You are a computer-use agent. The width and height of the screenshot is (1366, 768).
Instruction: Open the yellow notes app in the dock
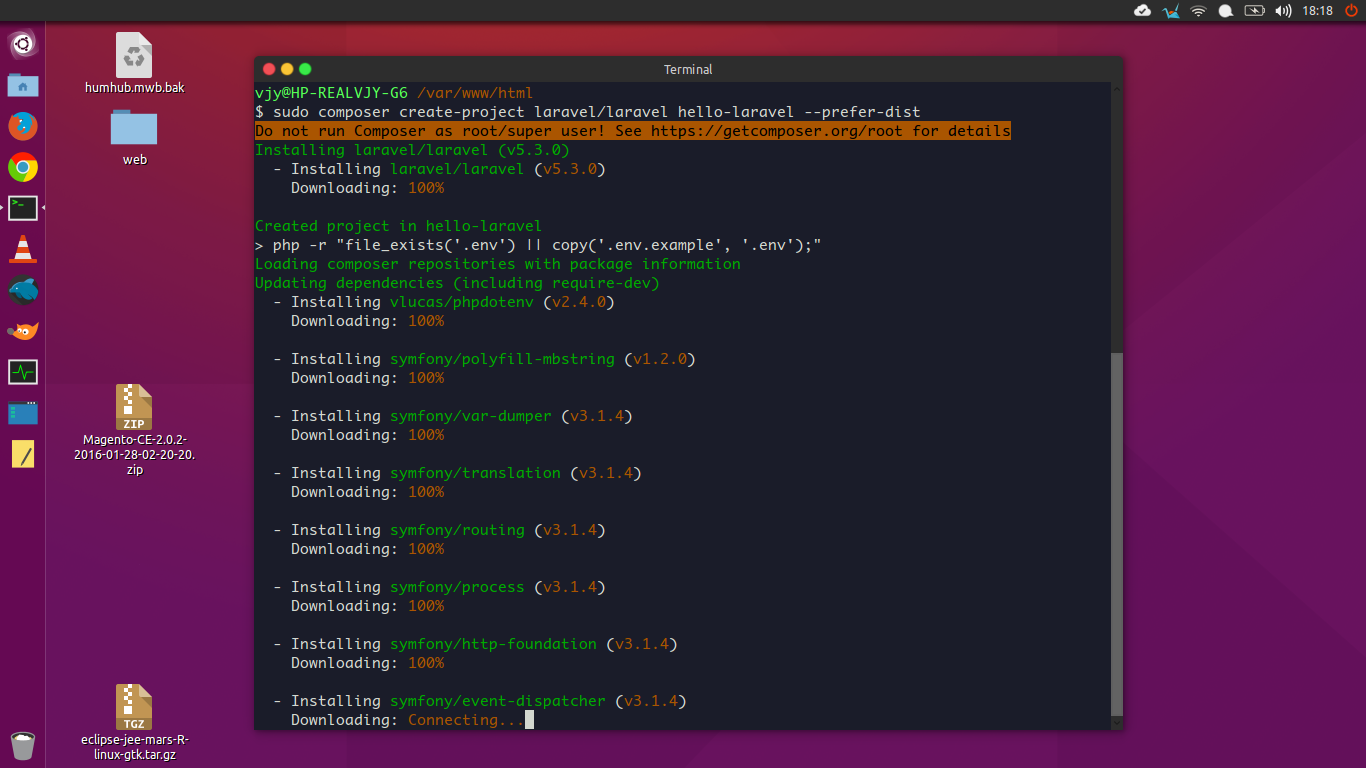pyautogui.click(x=22, y=454)
